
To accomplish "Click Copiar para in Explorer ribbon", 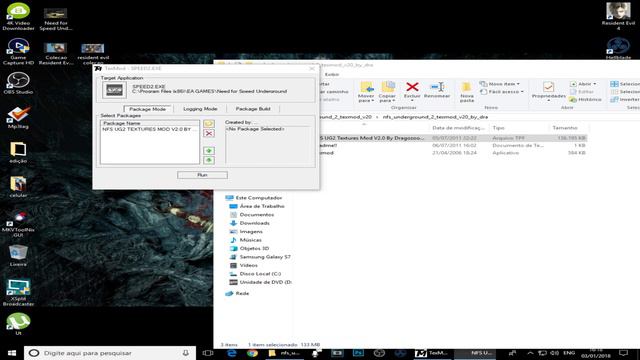I will (x=387, y=91).
